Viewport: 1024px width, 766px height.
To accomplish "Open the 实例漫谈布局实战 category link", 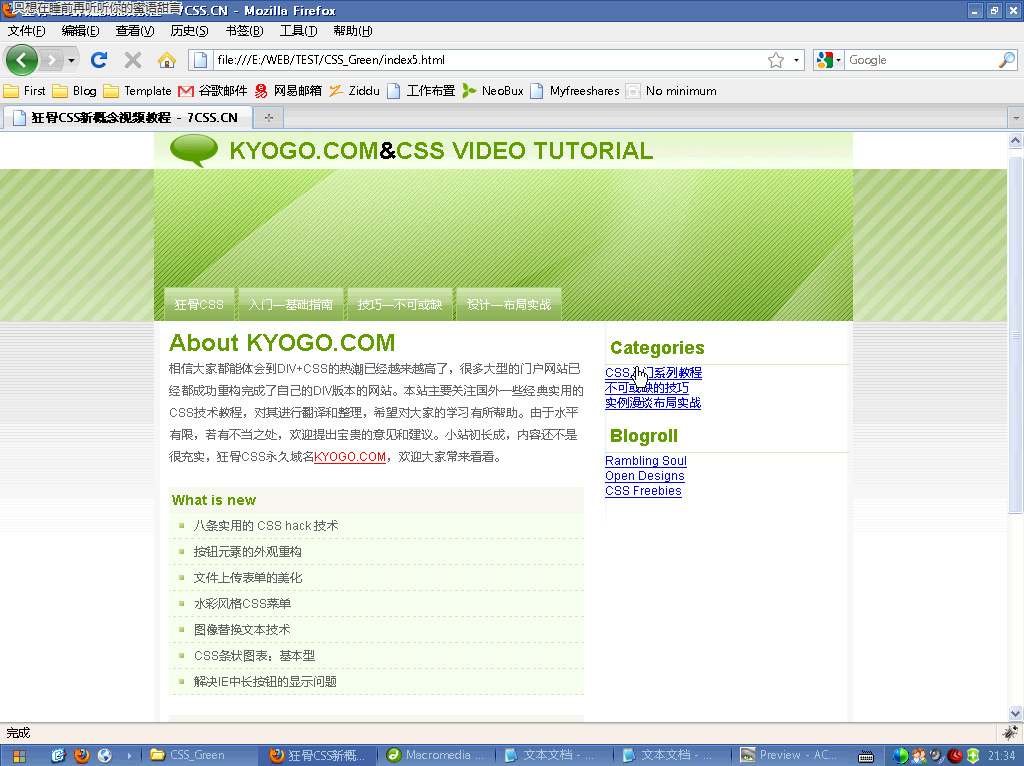I will (653, 402).
